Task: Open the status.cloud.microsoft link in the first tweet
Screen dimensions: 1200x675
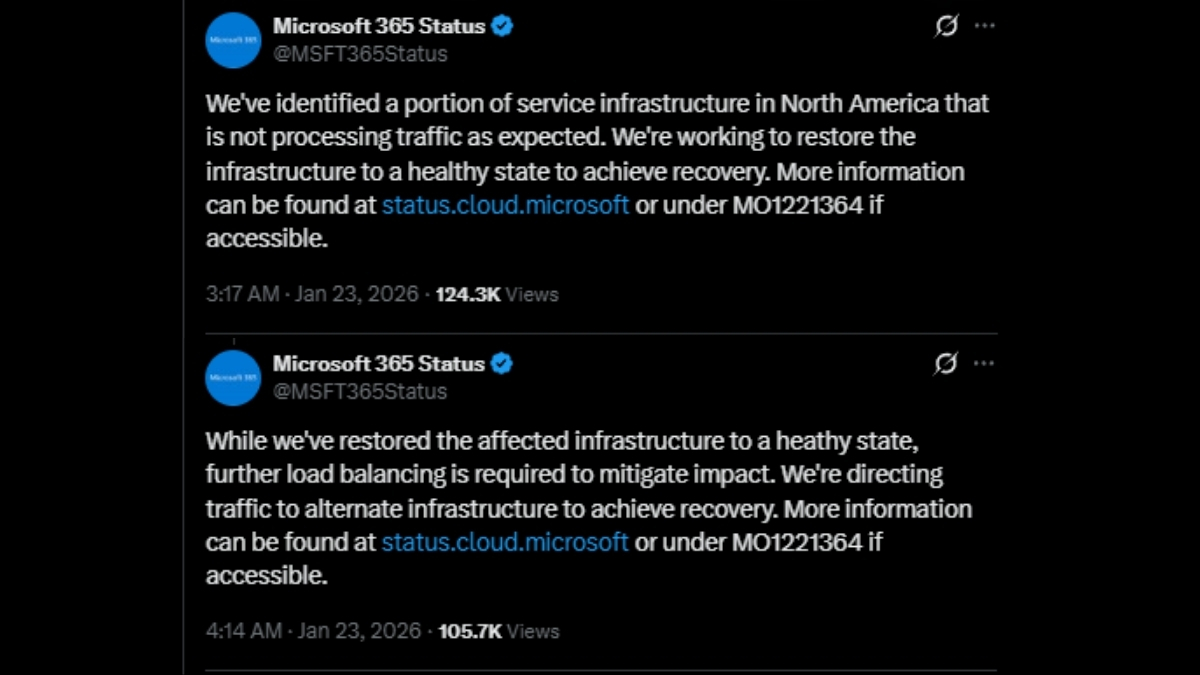Action: pos(504,205)
